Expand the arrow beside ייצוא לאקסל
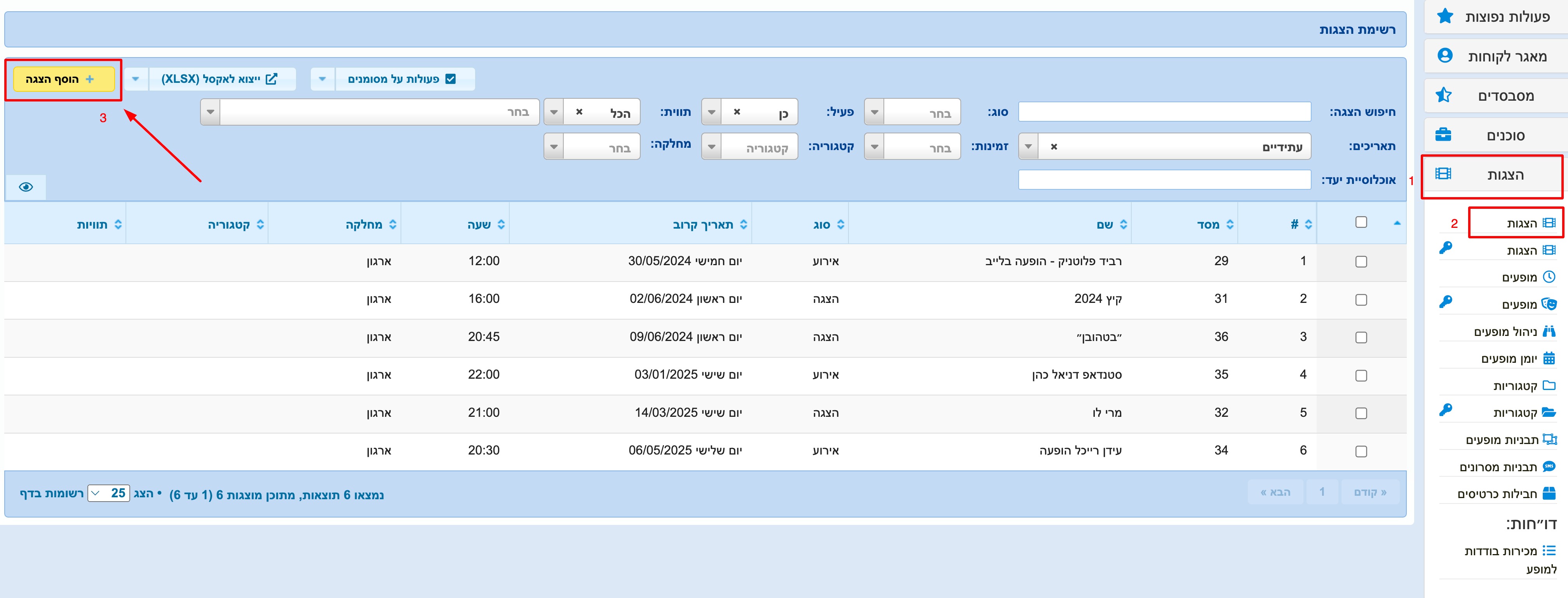The height and width of the screenshot is (598, 1568). (x=136, y=79)
